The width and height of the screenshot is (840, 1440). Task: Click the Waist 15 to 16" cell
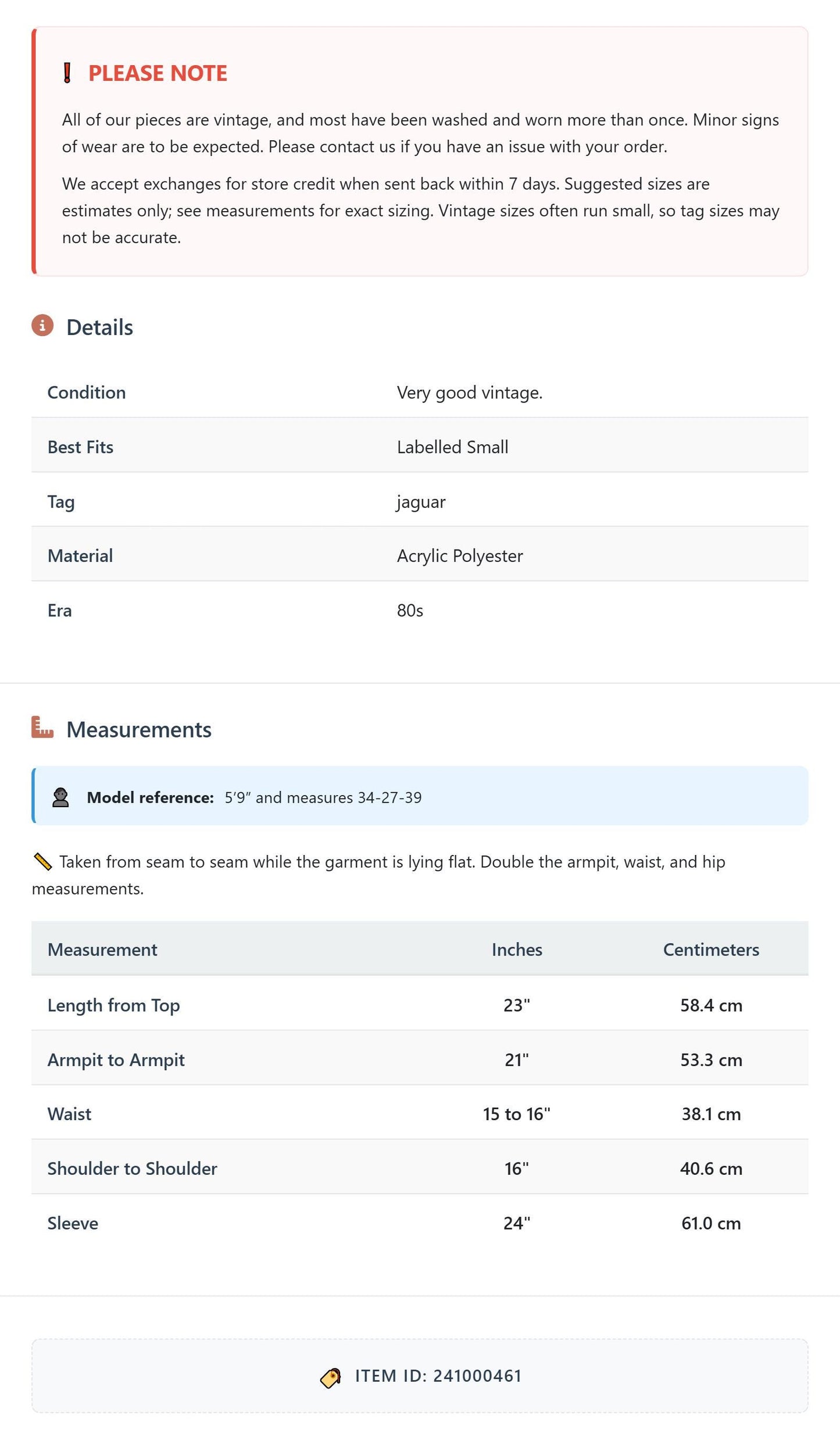[x=517, y=1114]
